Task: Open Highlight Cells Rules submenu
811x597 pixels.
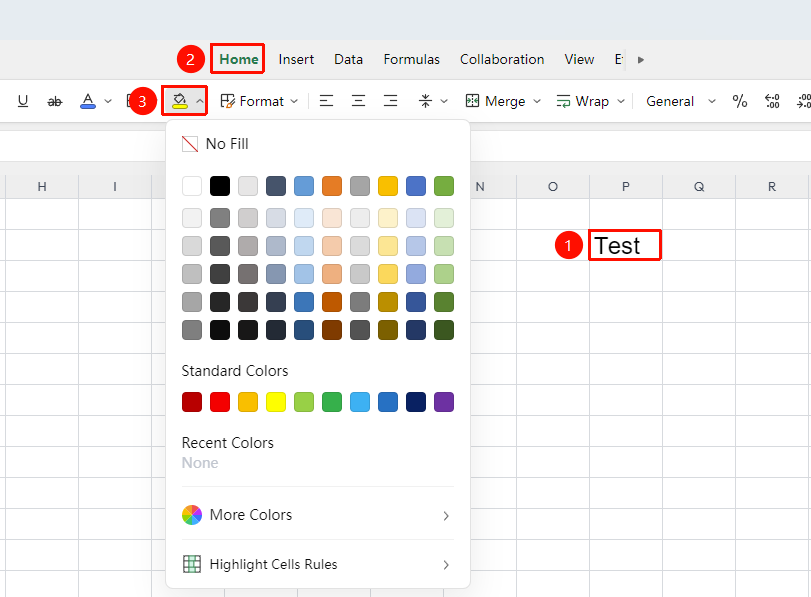Action: [x=318, y=564]
